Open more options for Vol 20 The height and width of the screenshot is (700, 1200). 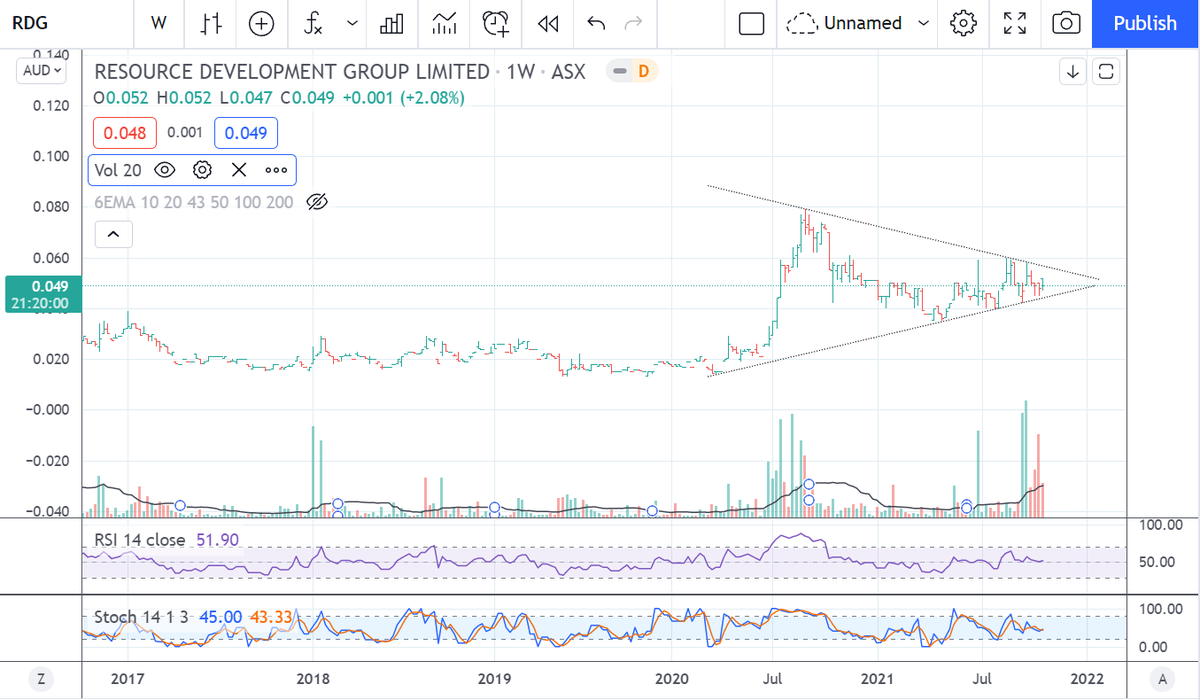(276, 170)
